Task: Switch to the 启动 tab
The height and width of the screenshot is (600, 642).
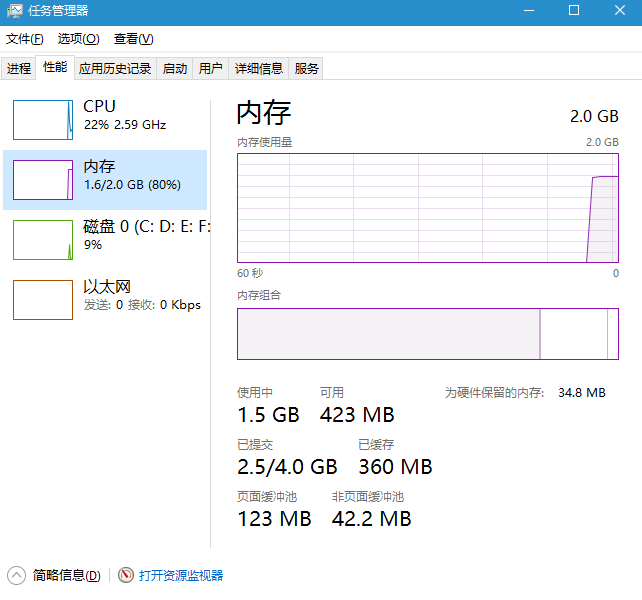Action: pos(175,68)
